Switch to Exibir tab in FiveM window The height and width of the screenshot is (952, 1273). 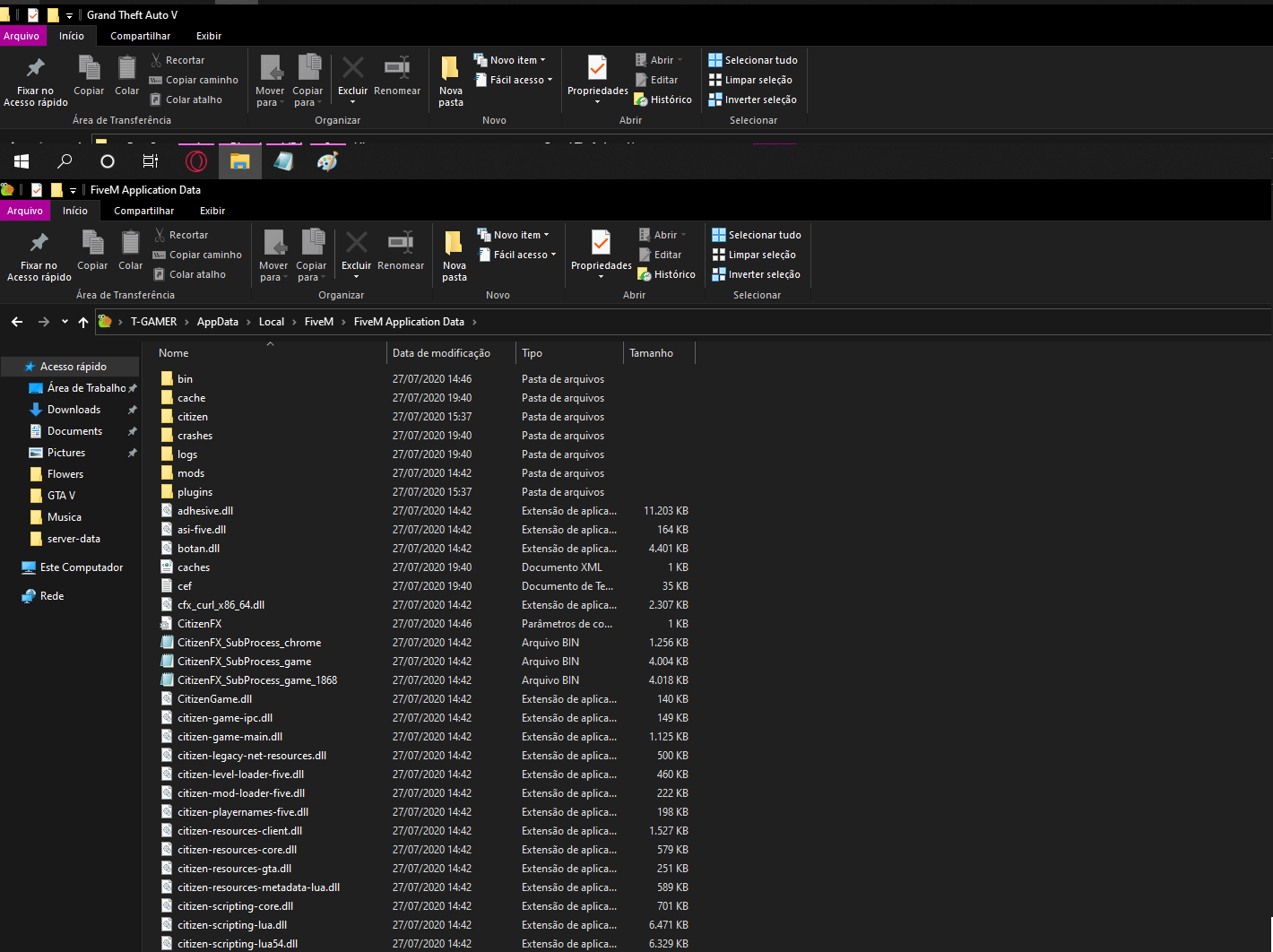212,211
